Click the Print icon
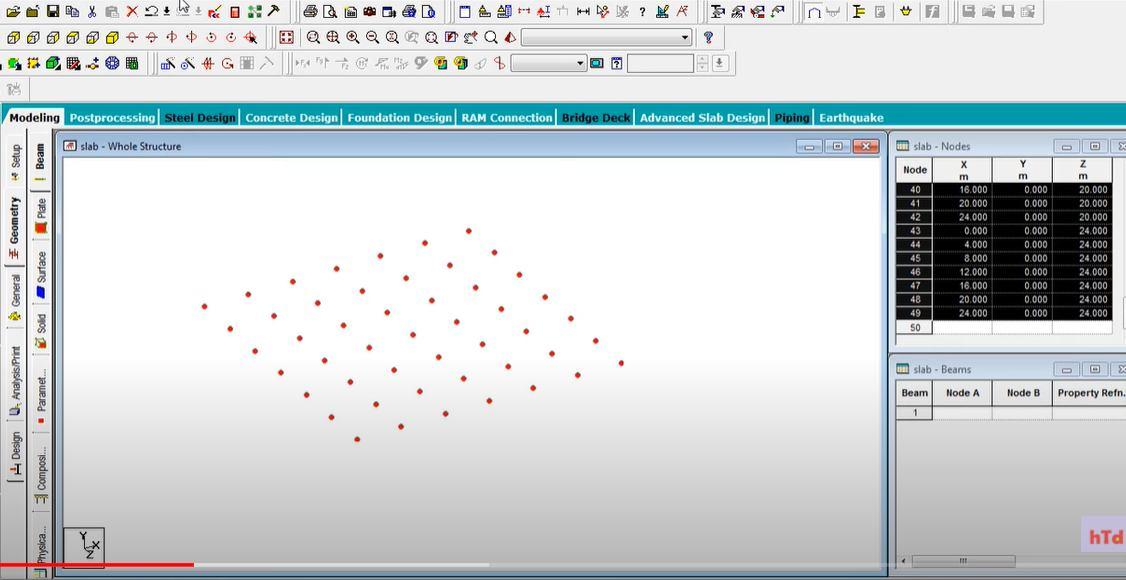This screenshot has height=580, width=1126. pyautogui.click(x=310, y=11)
